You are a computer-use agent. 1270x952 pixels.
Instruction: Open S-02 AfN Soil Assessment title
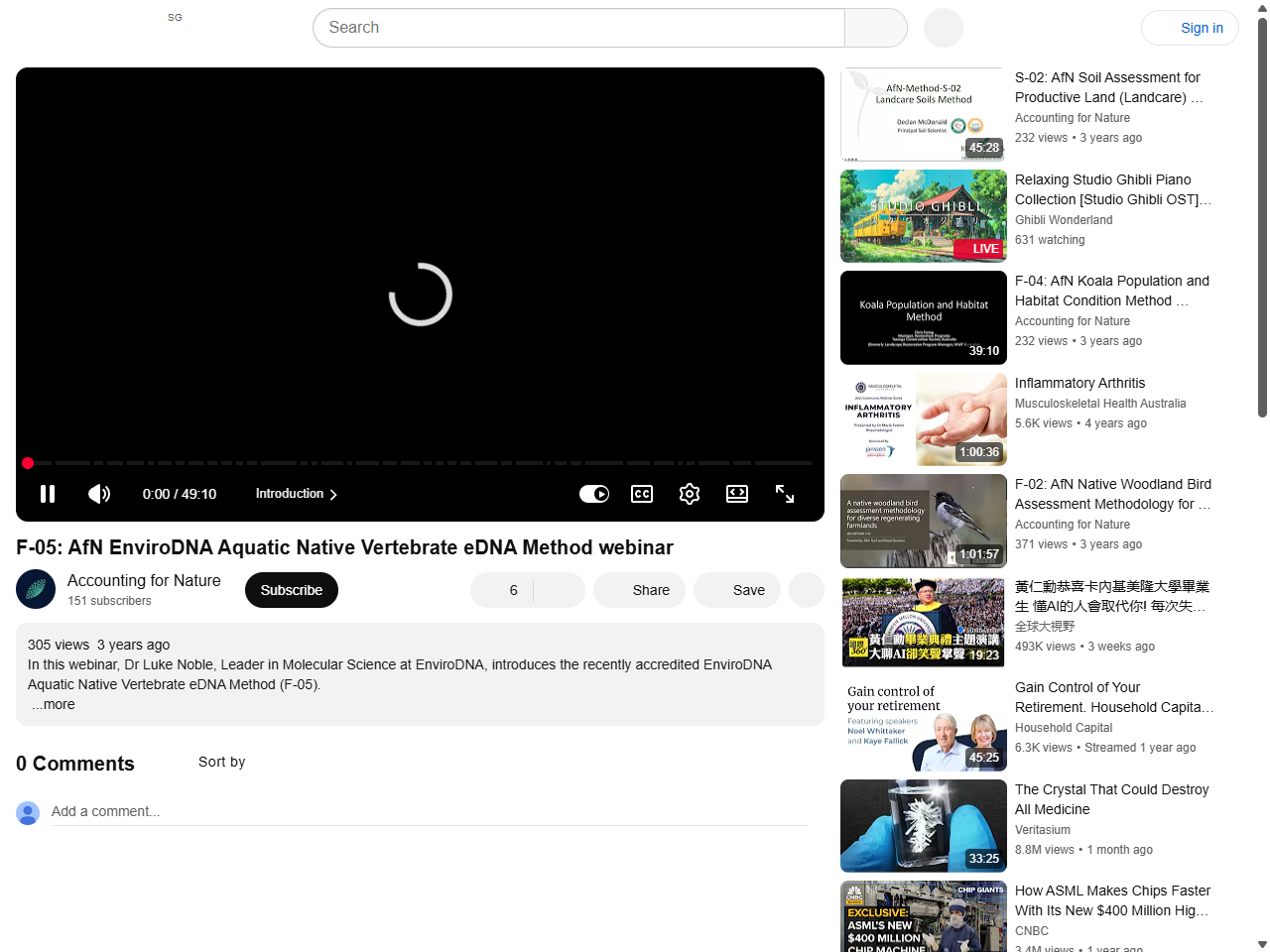click(1109, 87)
